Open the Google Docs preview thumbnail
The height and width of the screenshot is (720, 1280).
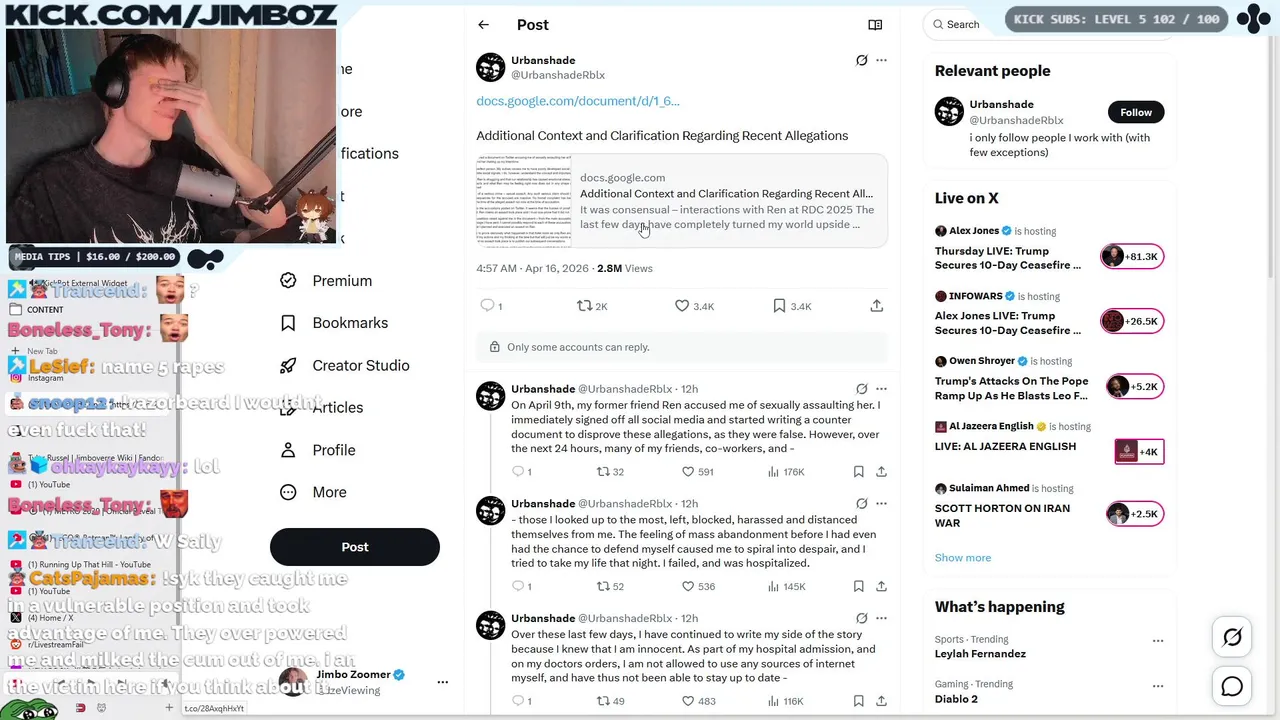click(523, 200)
